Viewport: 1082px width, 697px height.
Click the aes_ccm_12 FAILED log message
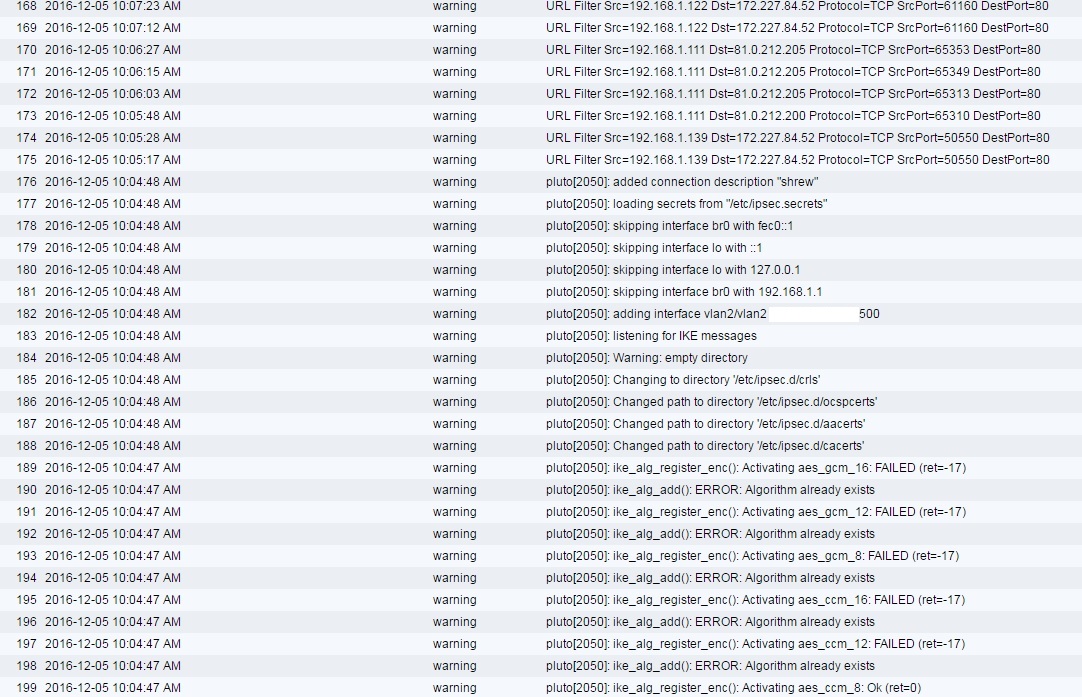755,644
